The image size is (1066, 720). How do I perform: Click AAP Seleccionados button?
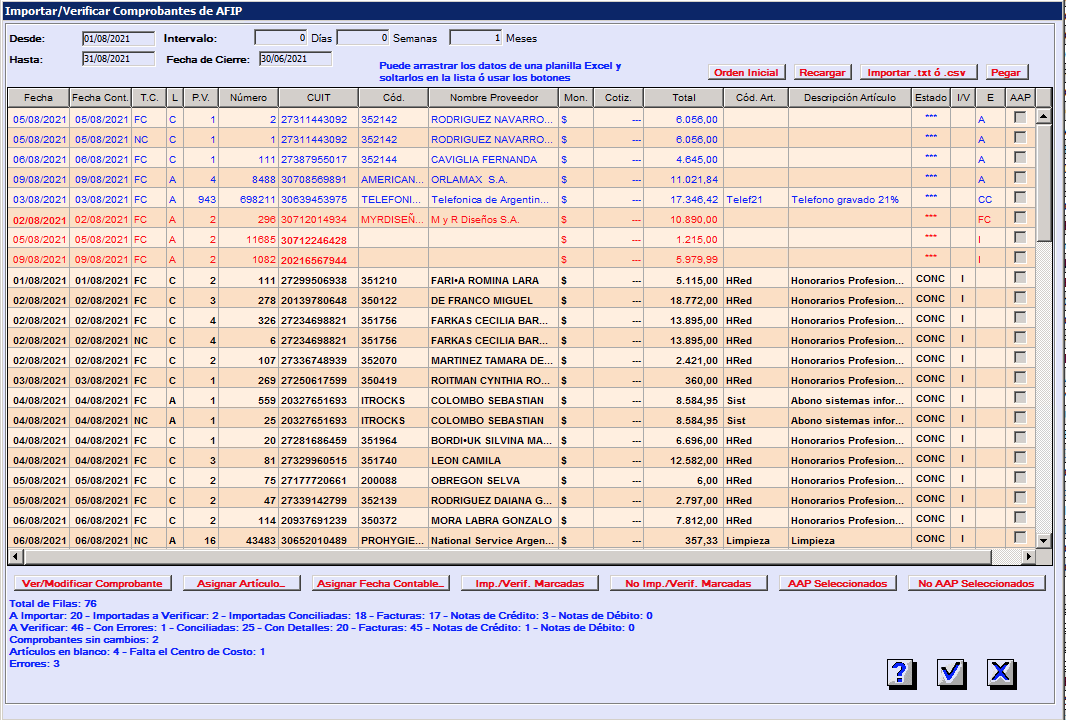pos(838,583)
